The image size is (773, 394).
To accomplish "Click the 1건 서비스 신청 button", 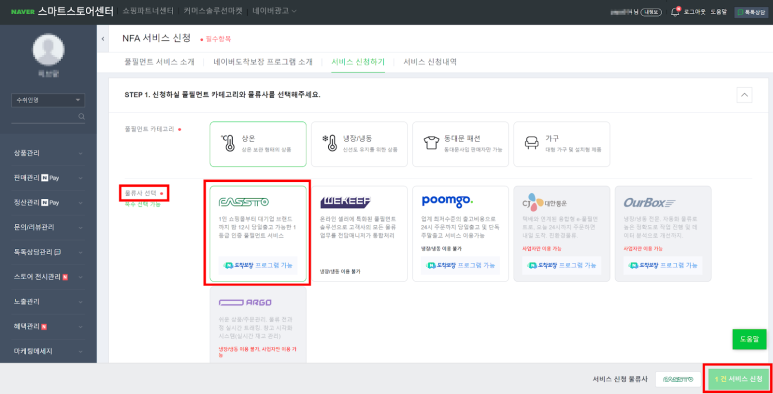I will pyautogui.click(x=738, y=379).
